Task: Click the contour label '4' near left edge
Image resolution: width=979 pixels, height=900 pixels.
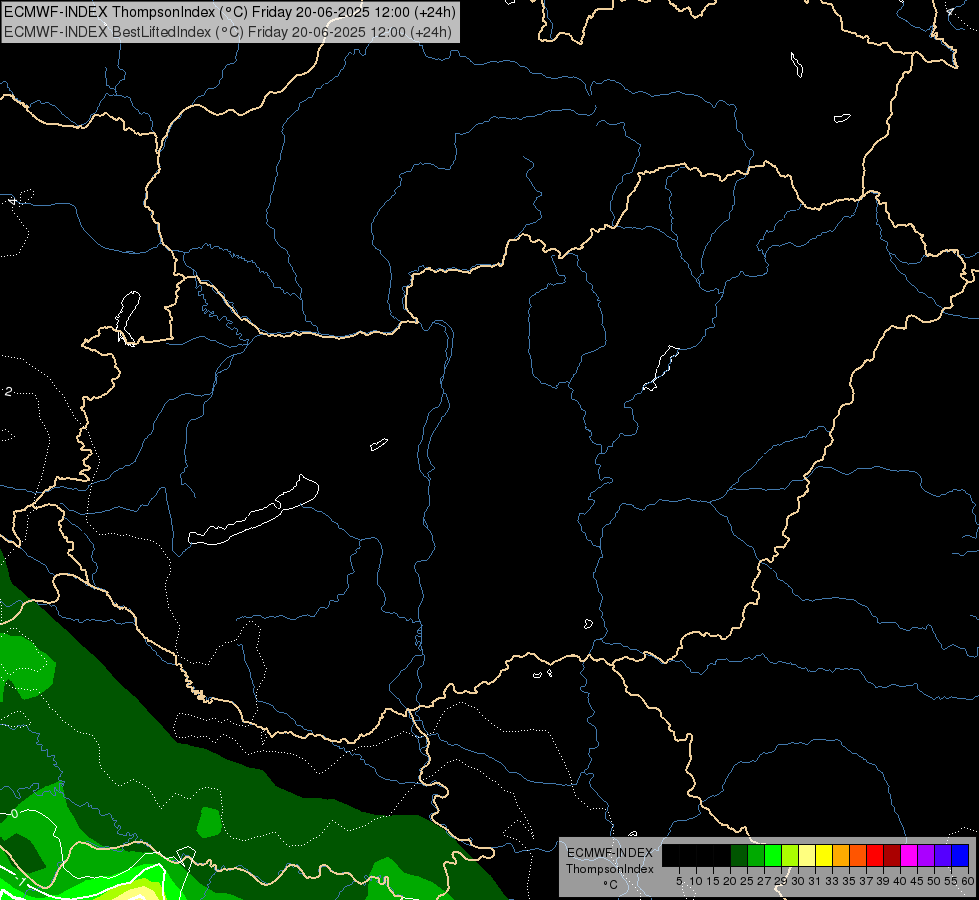Action: (x=12, y=201)
